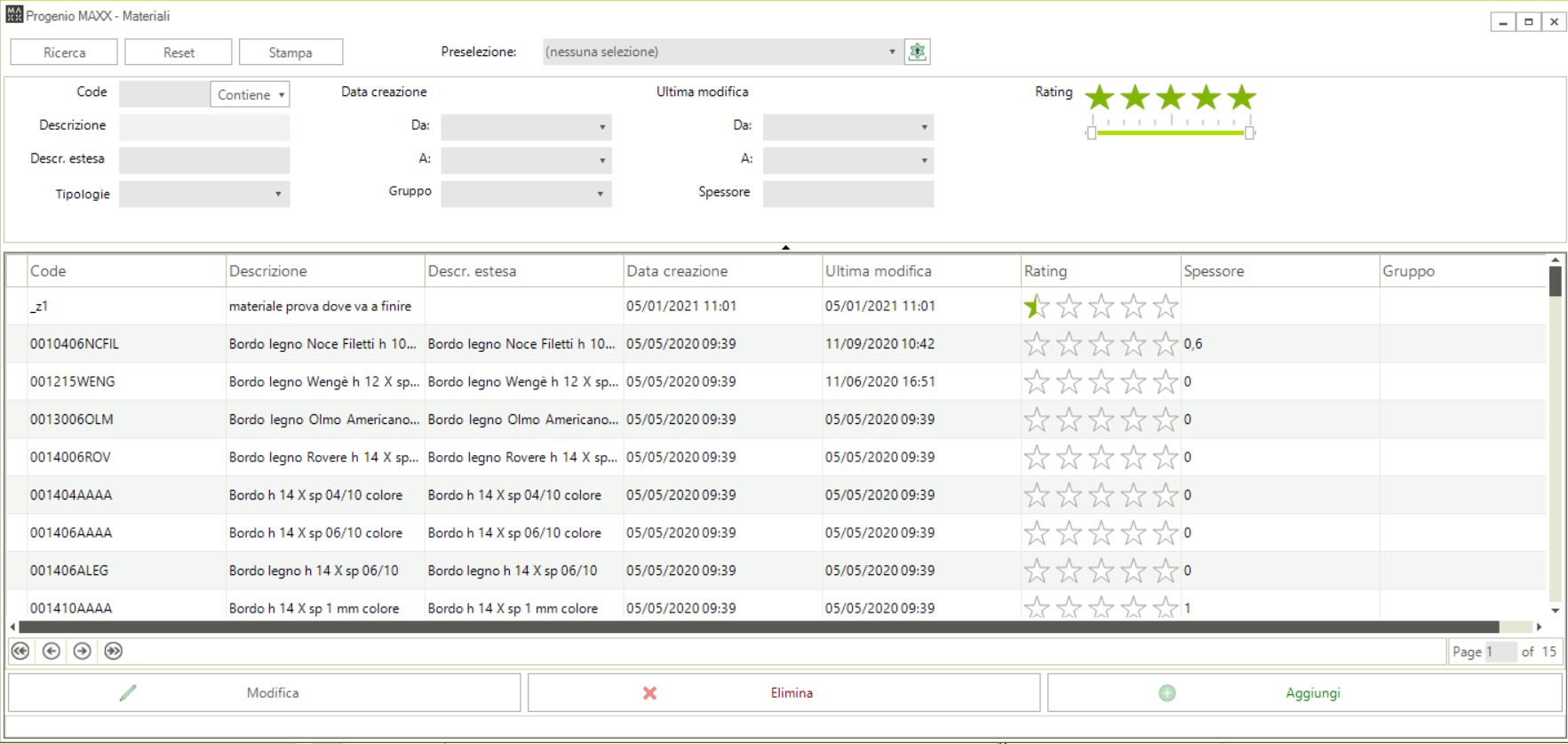Image resolution: width=1568 pixels, height=744 pixels.
Task: Select row with code 0013006OLM
Action: click(776, 420)
